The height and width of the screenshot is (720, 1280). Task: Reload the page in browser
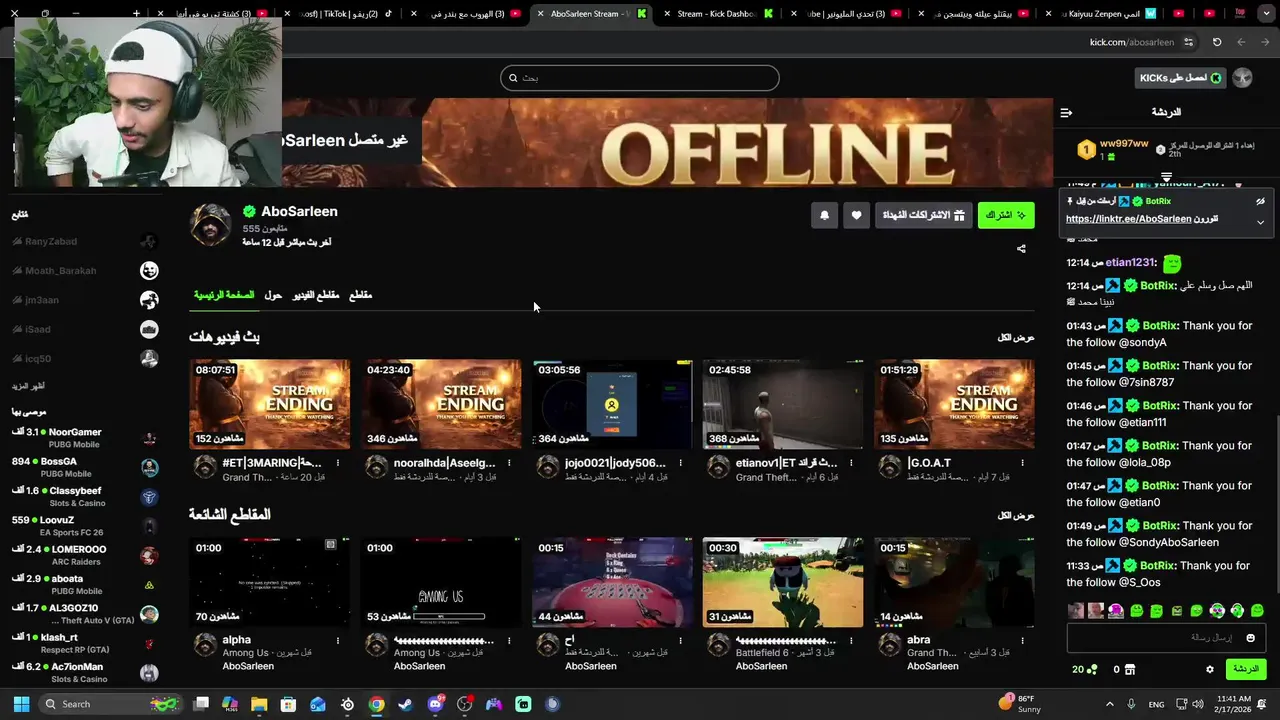[x=1217, y=42]
